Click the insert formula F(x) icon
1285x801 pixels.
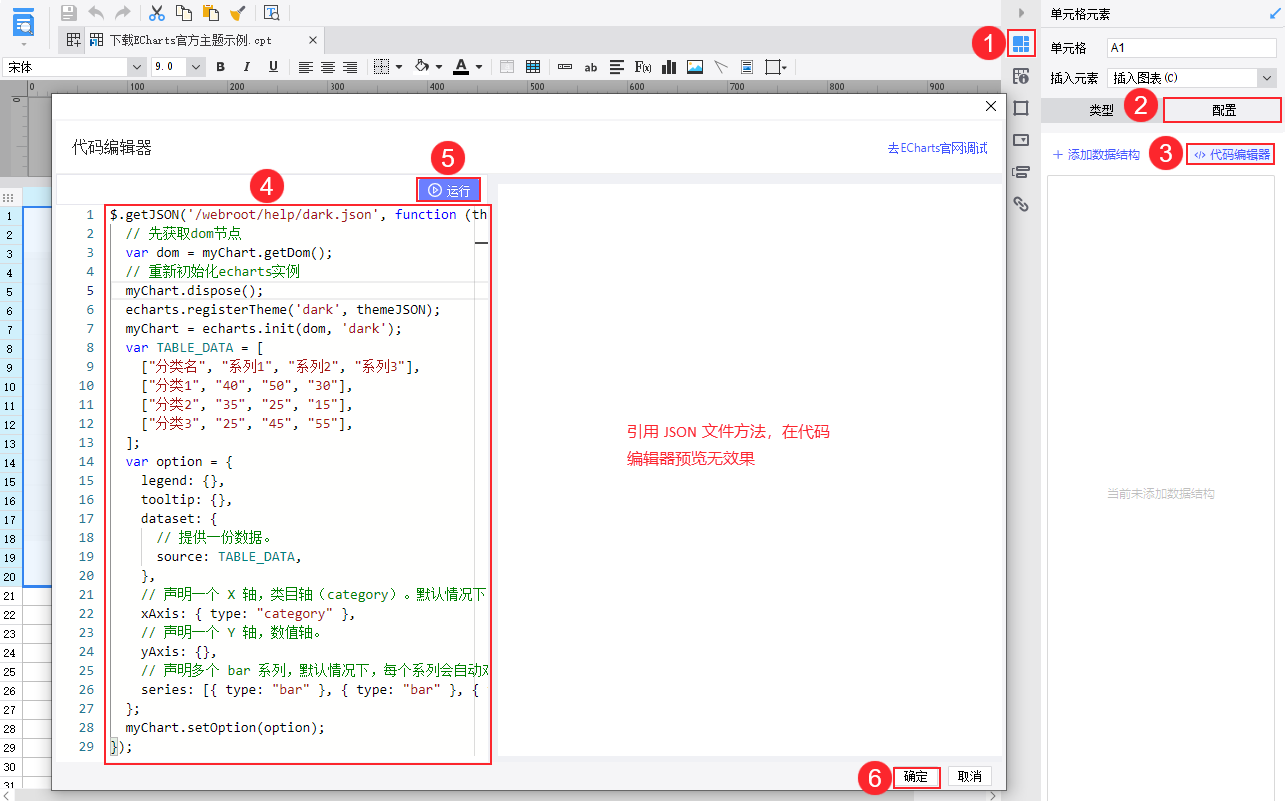click(643, 67)
